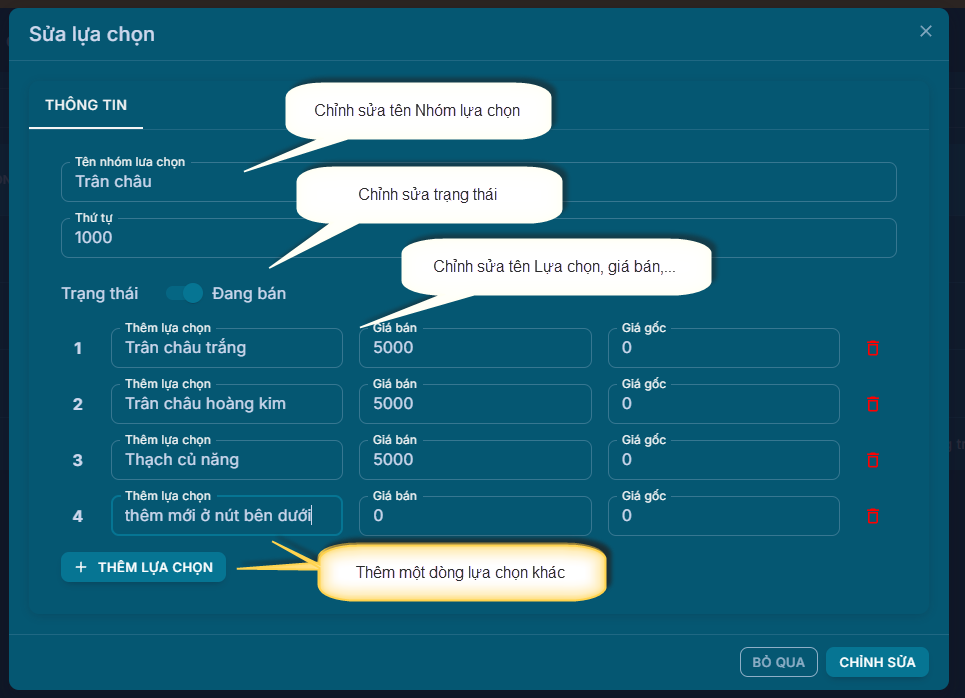965x698 pixels.
Task: Edit Giá gốc for Trân châu hoàng kim
Action: [x=723, y=404]
